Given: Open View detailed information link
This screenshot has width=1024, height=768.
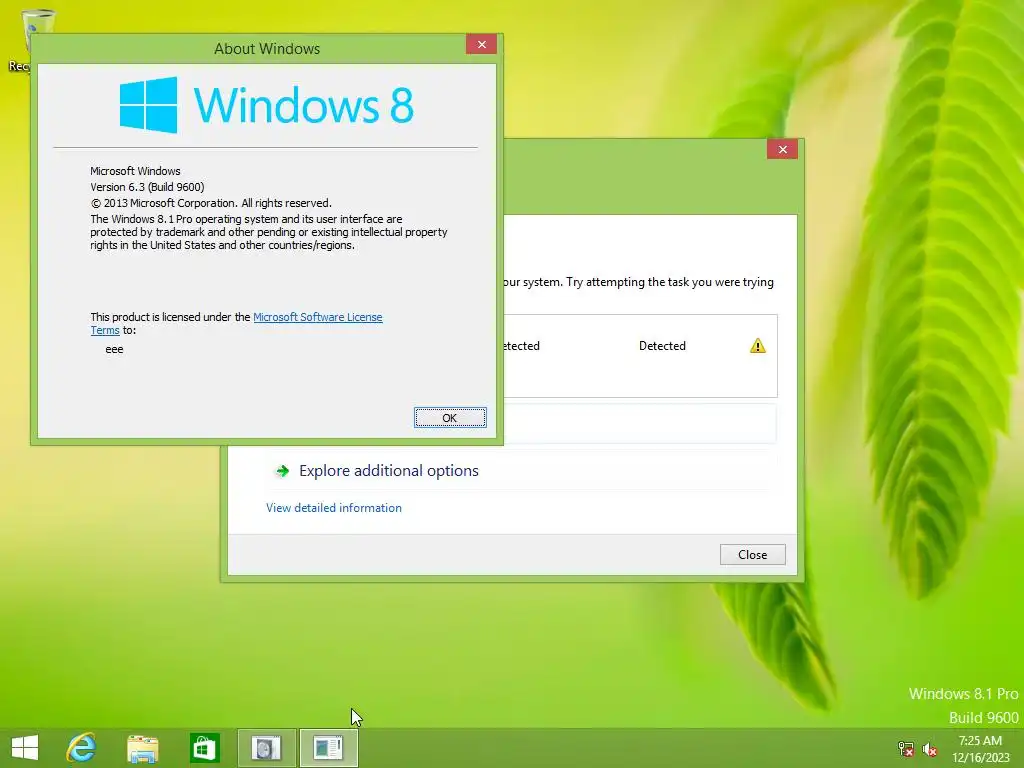Looking at the screenshot, I should (x=334, y=507).
